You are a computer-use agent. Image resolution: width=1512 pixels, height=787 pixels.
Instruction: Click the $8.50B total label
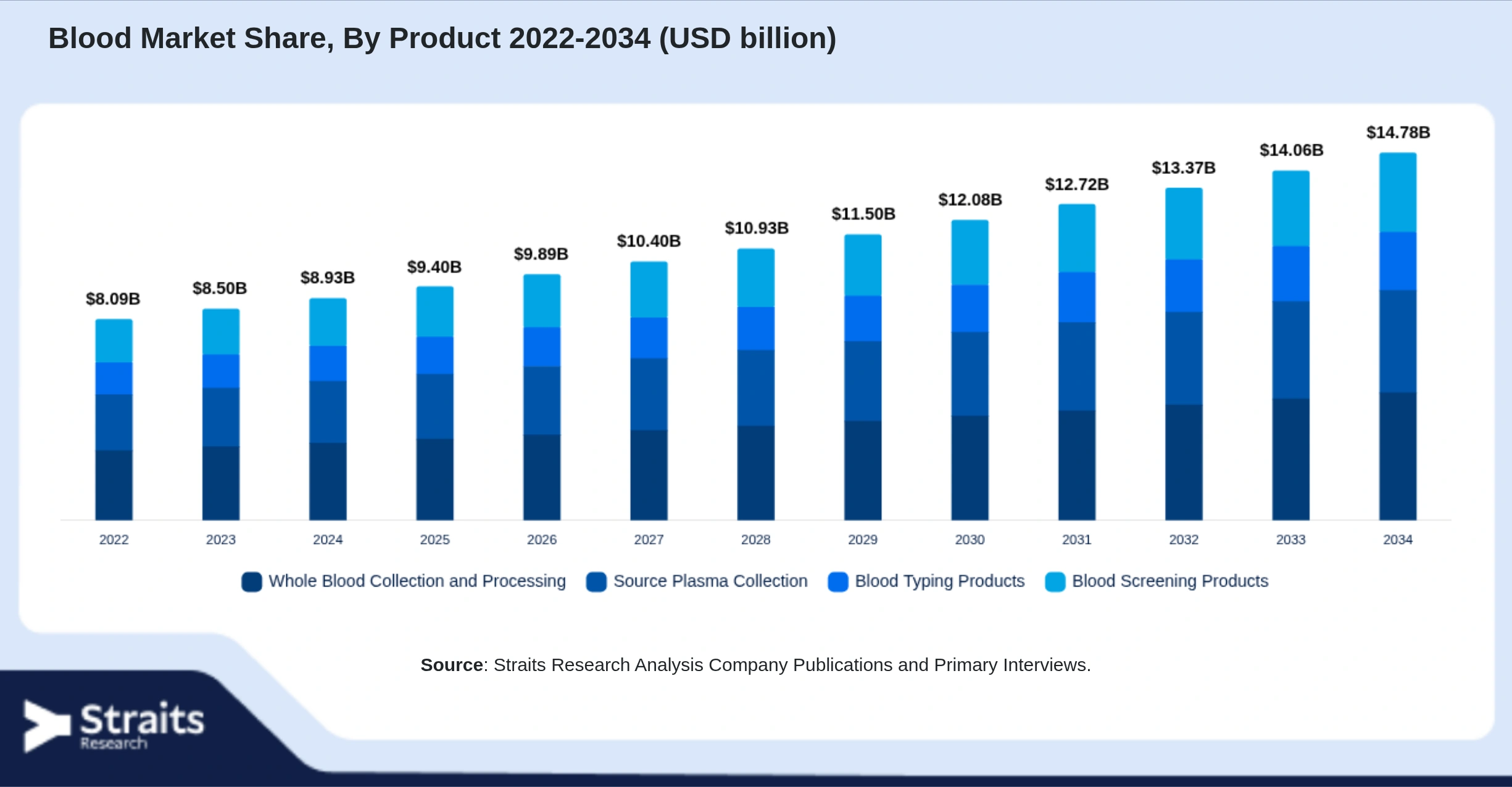(x=220, y=289)
